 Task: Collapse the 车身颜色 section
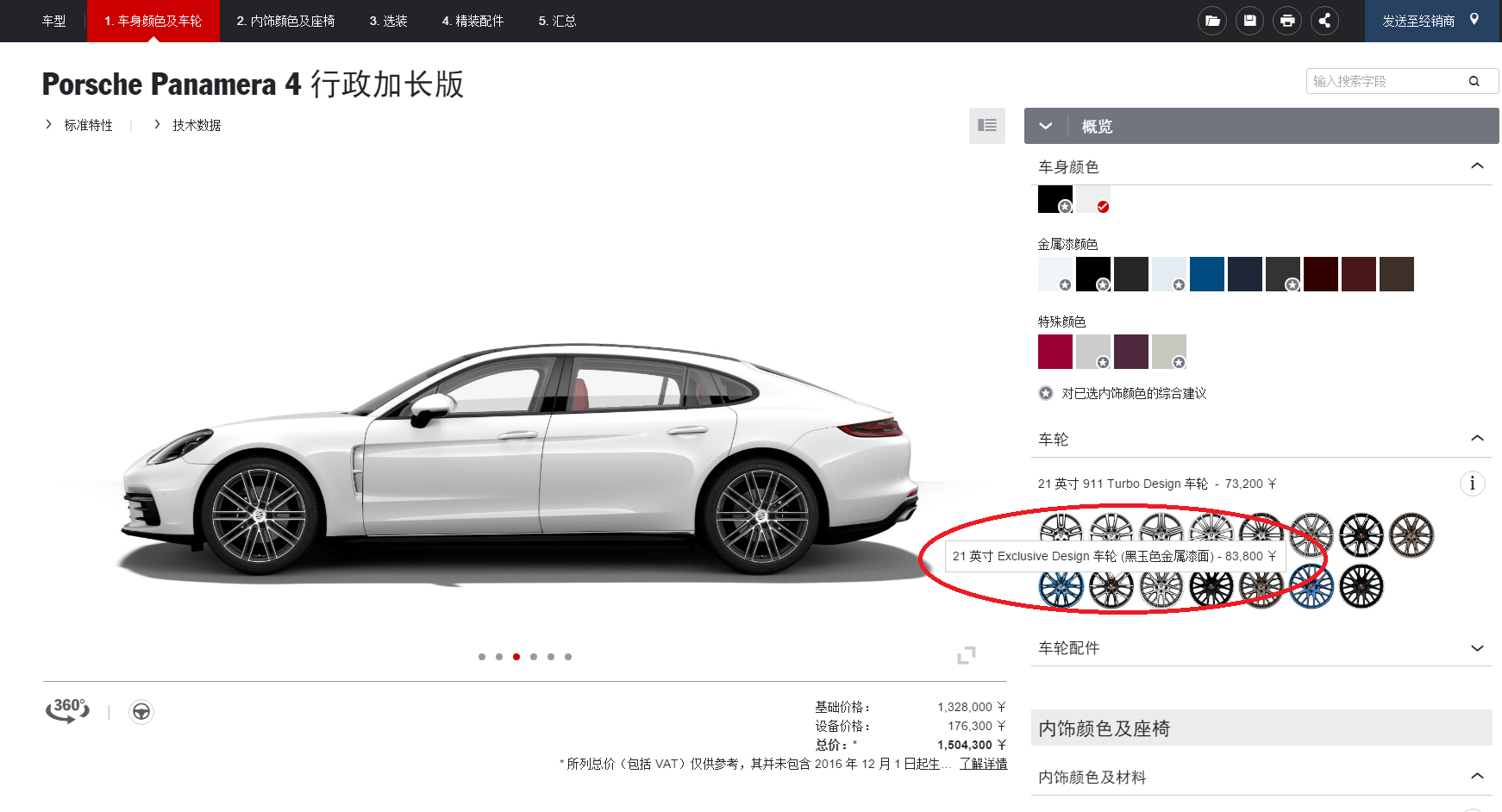tap(1477, 166)
